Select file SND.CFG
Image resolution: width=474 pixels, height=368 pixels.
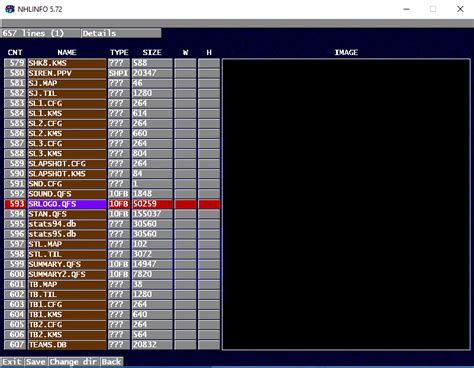point(67,184)
